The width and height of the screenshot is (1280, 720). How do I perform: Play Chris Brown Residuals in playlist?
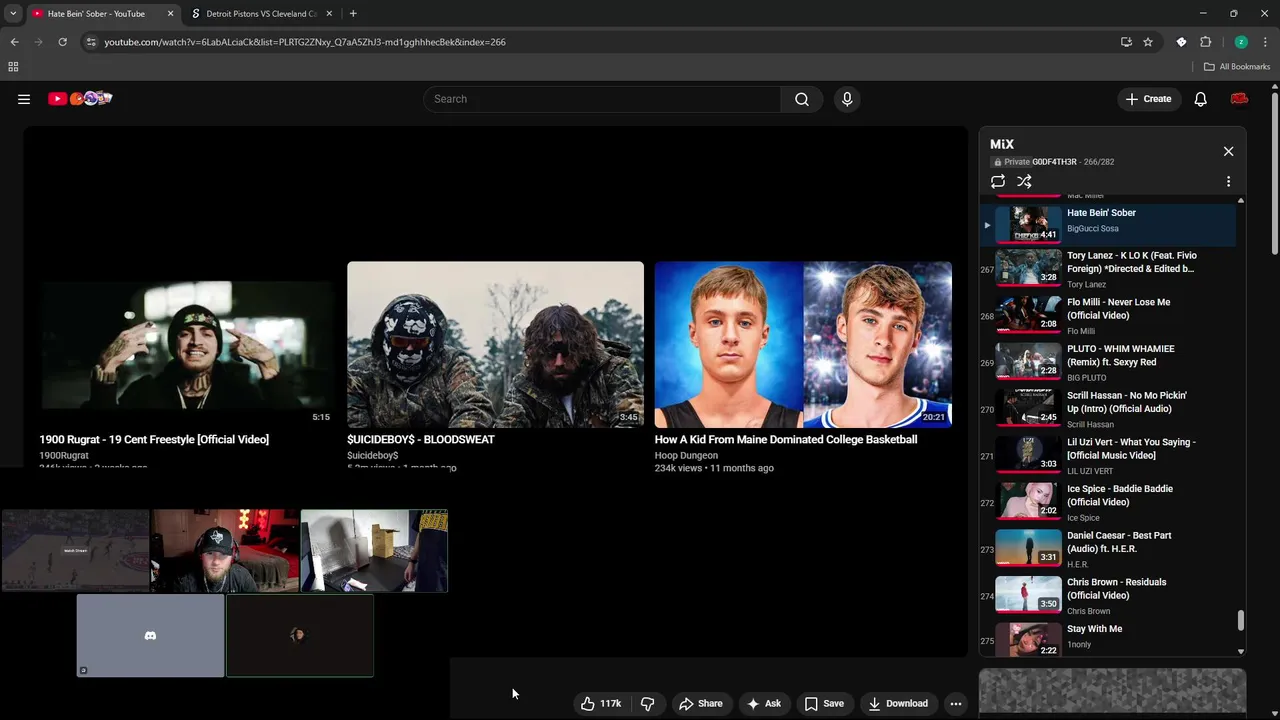pyautogui.click(x=1108, y=596)
